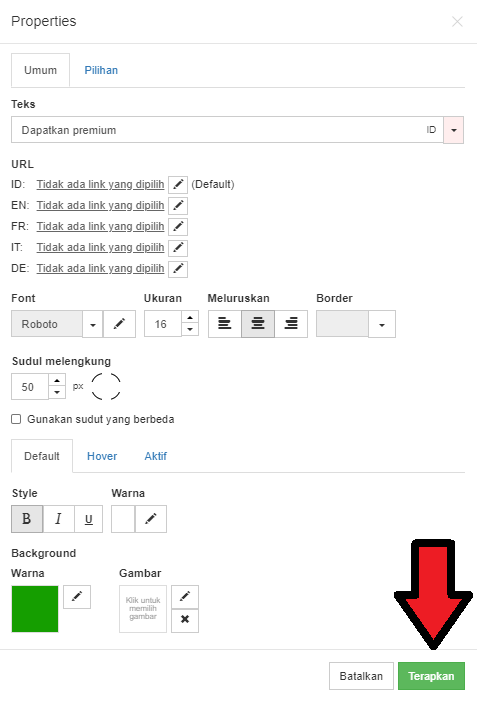This screenshot has width=477, height=701.
Task: Toggle bold text style
Action: tap(27, 519)
